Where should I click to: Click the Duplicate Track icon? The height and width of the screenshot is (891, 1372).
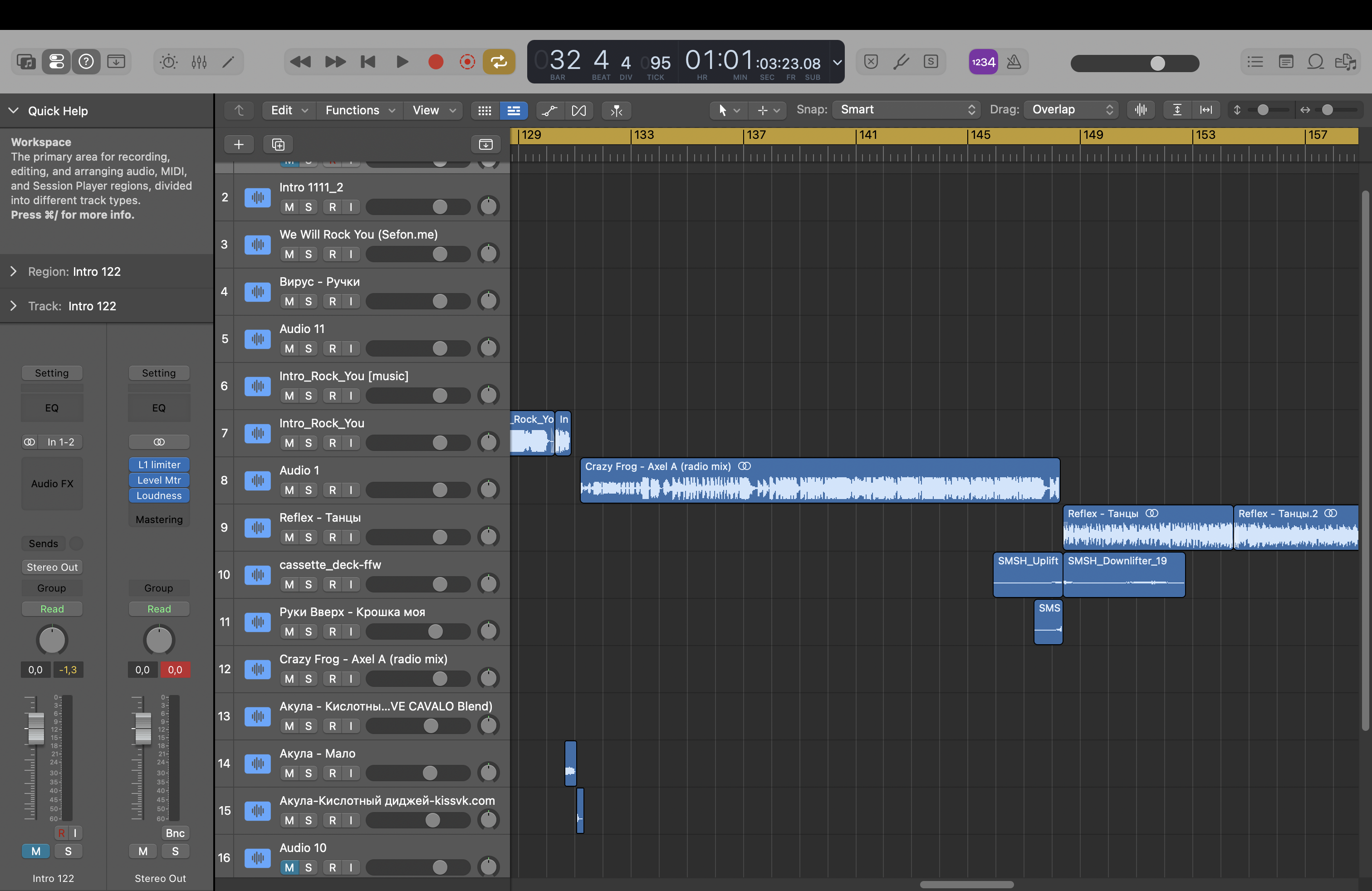pyautogui.click(x=279, y=145)
